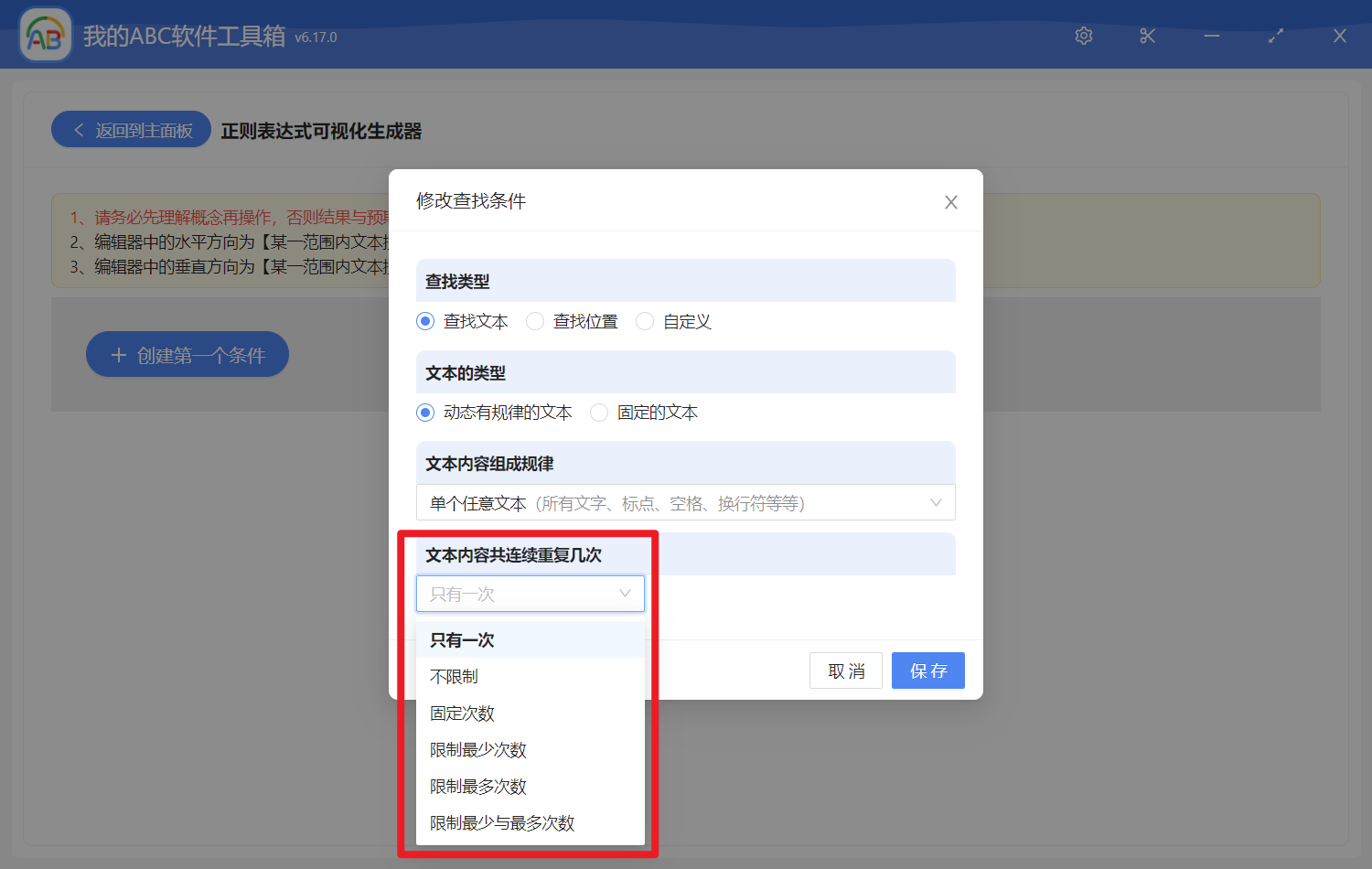Close the 修改查找条件 dialog with X
Viewport: 1372px width, 869px height.
(951, 202)
